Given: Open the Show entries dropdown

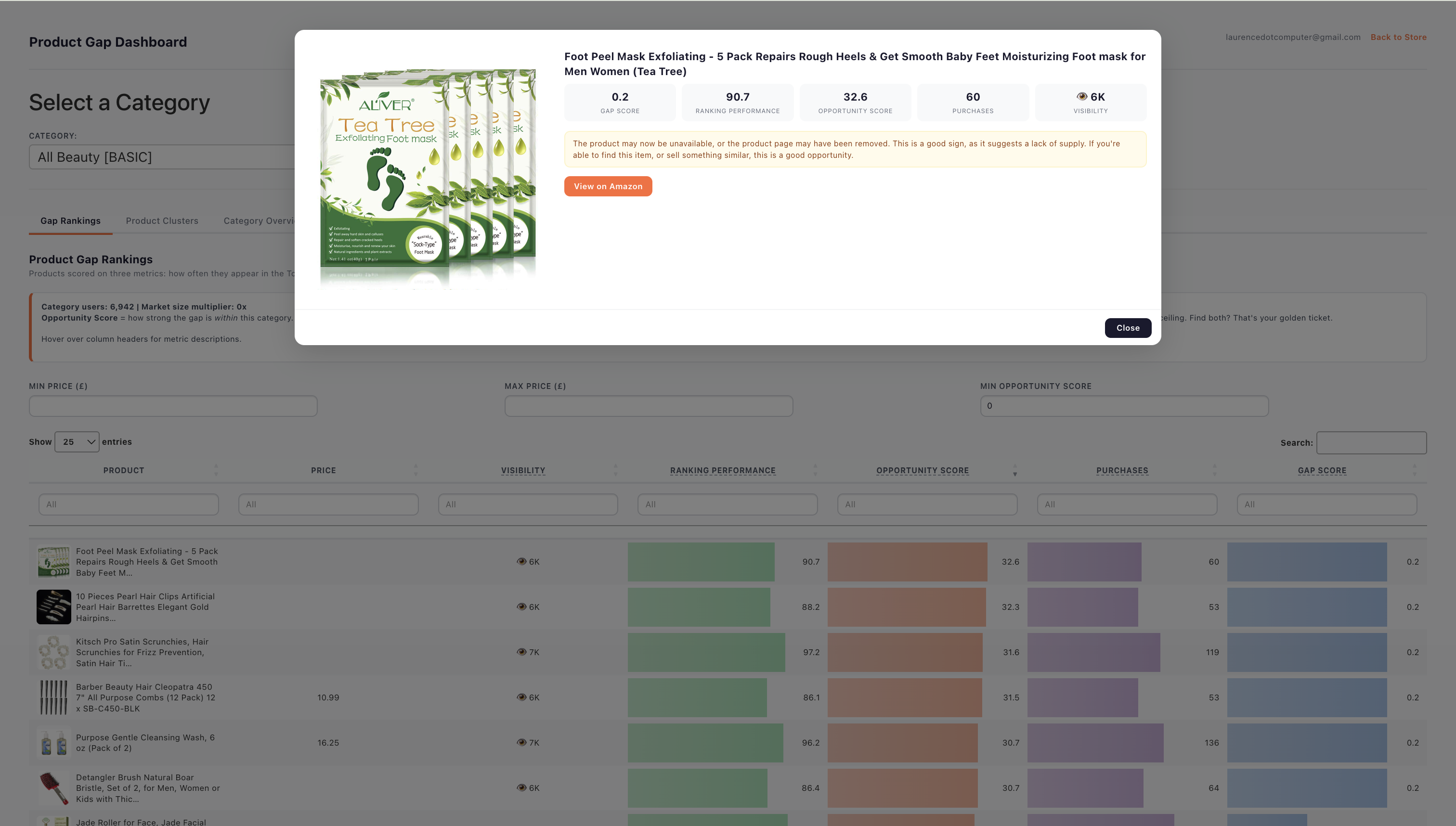Looking at the screenshot, I should [x=77, y=441].
